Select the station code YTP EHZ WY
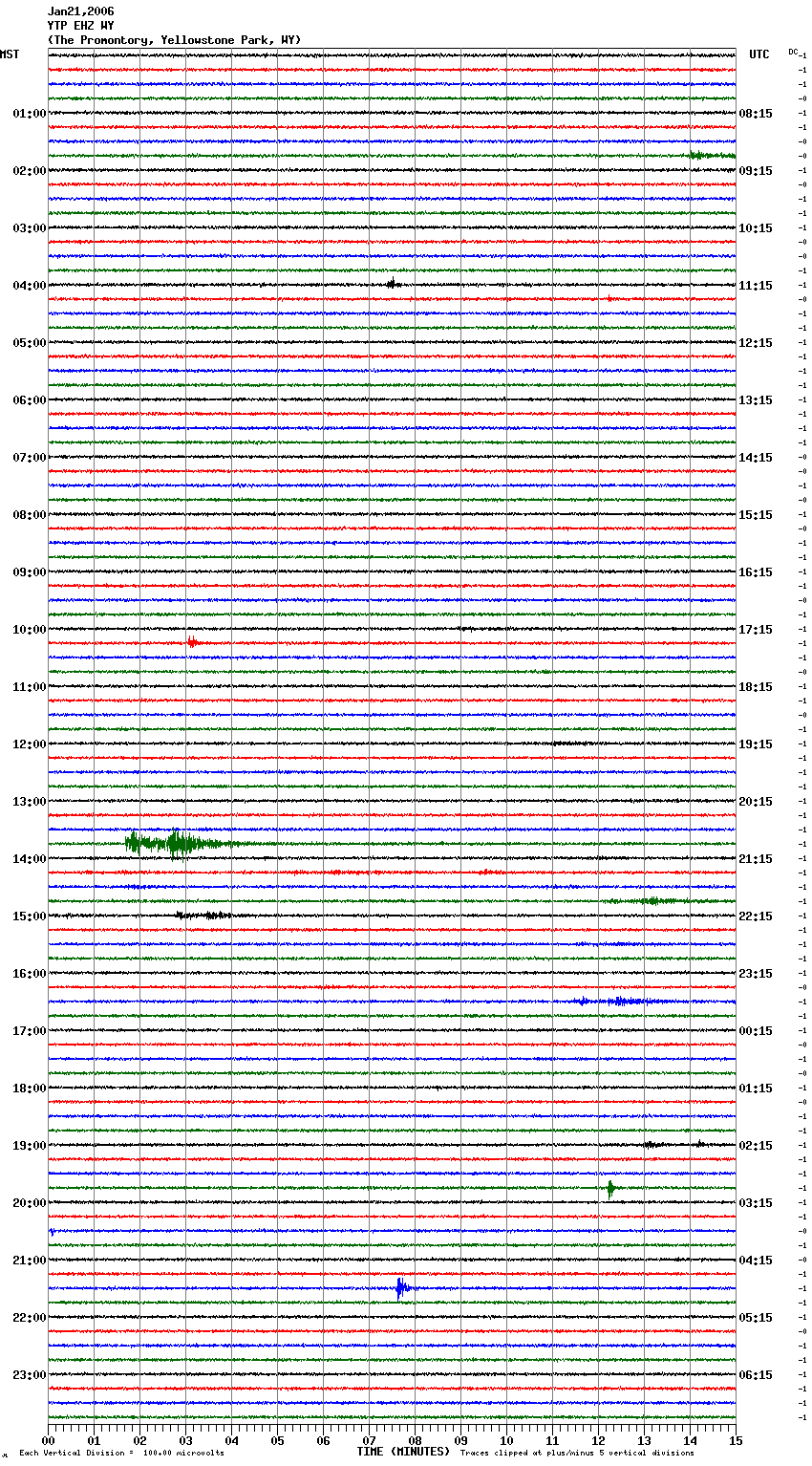 click(80, 26)
